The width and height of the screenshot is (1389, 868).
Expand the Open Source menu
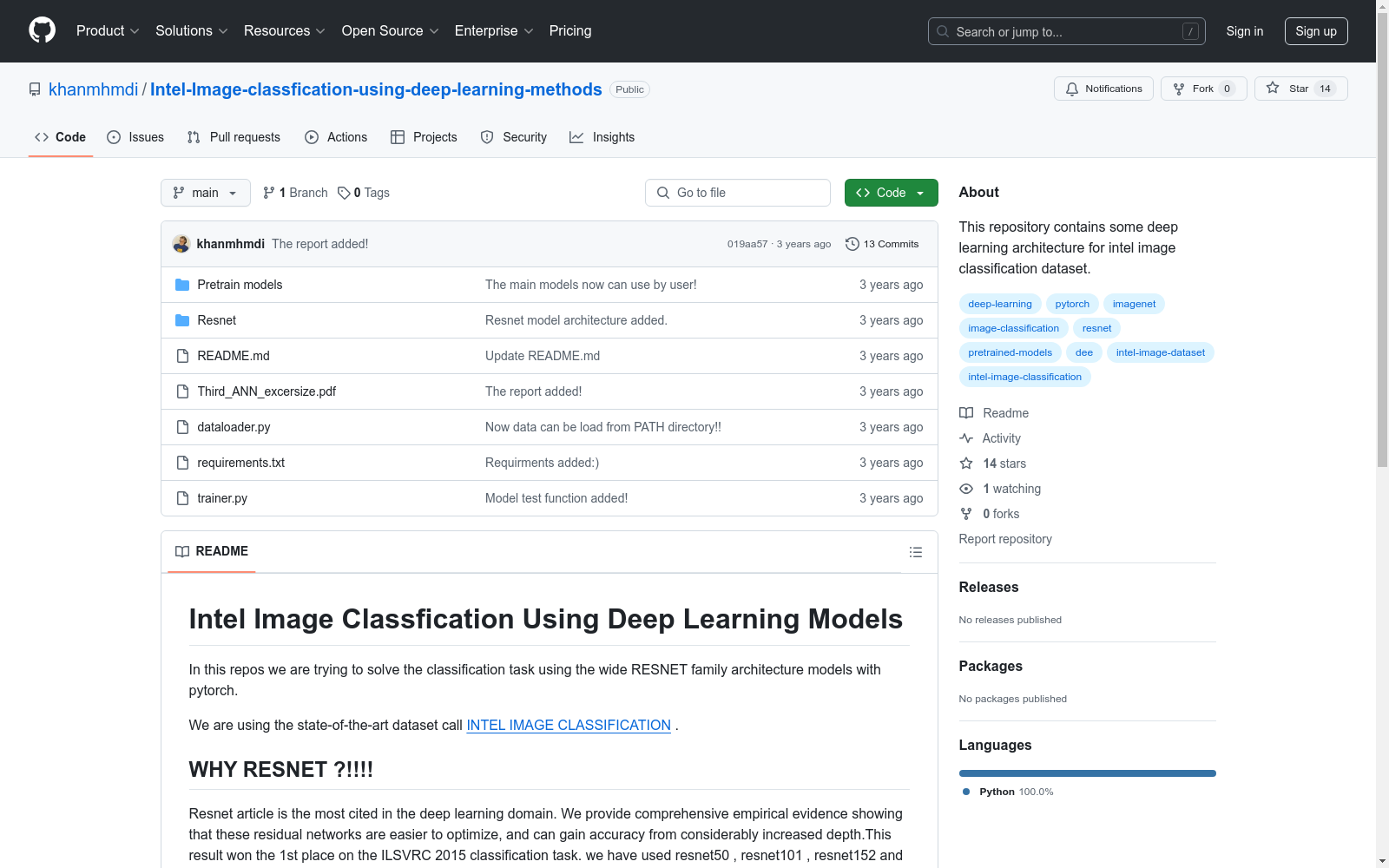[x=391, y=30]
